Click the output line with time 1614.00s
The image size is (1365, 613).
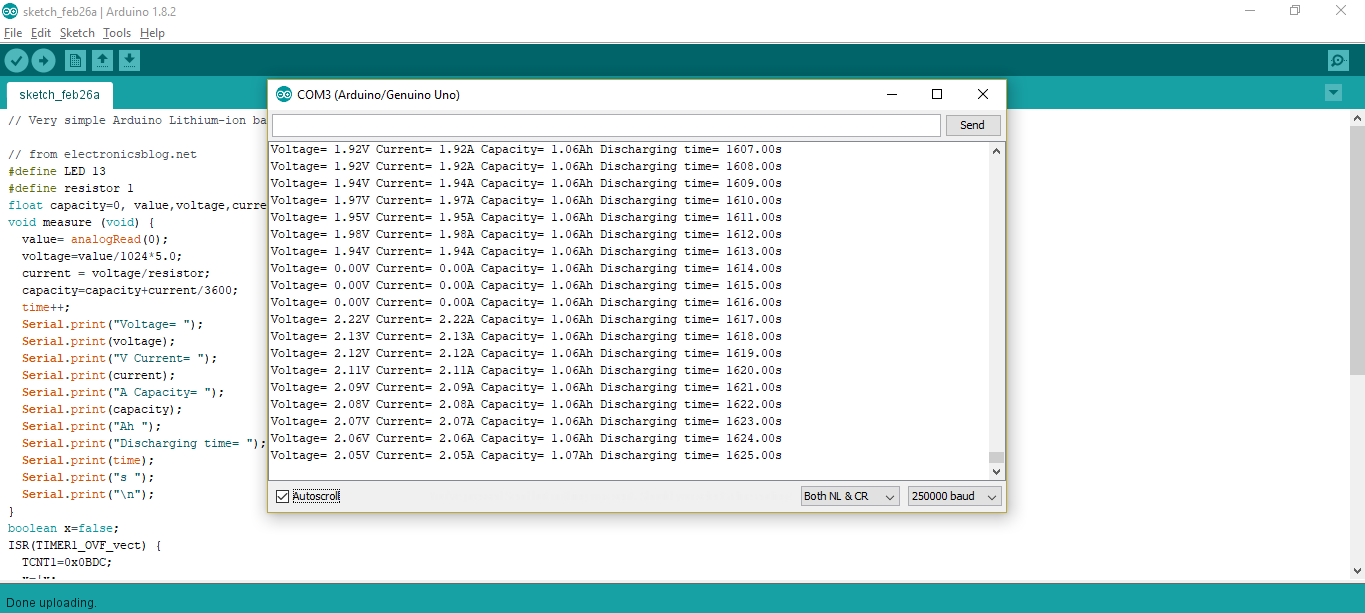click(526, 268)
